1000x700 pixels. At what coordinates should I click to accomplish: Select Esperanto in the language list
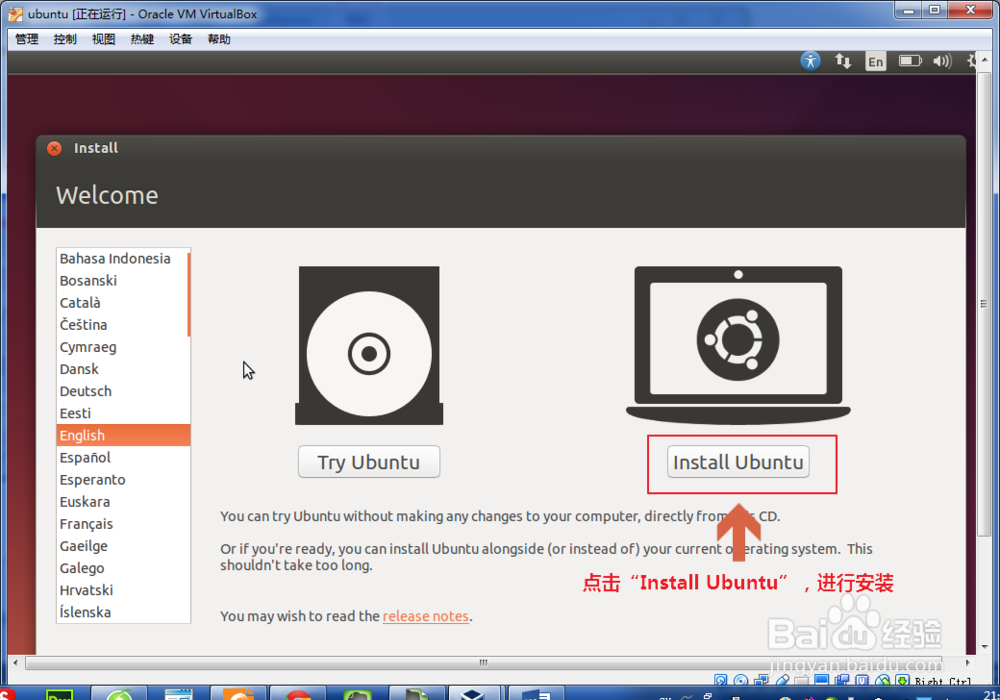pos(122,479)
